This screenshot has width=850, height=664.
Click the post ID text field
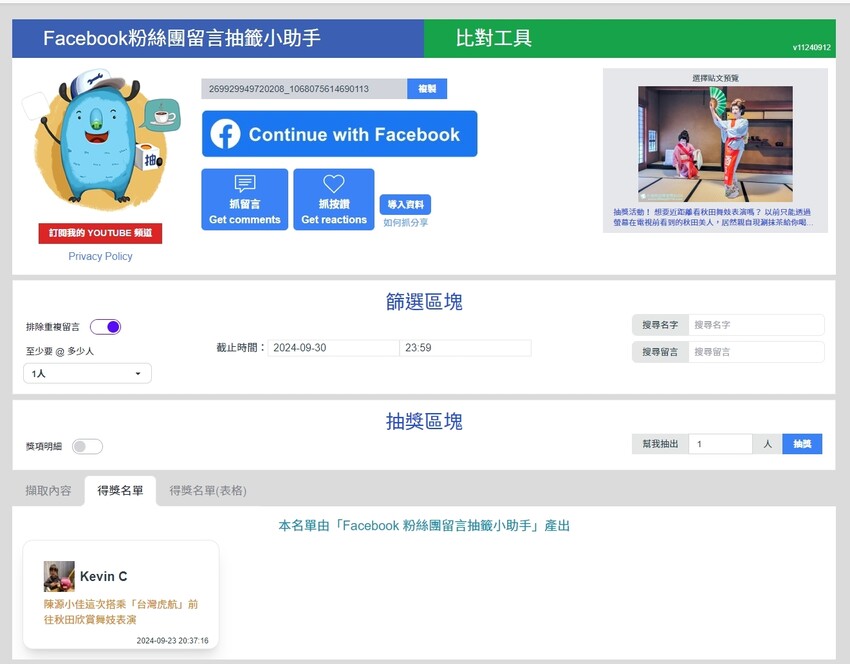(304, 89)
